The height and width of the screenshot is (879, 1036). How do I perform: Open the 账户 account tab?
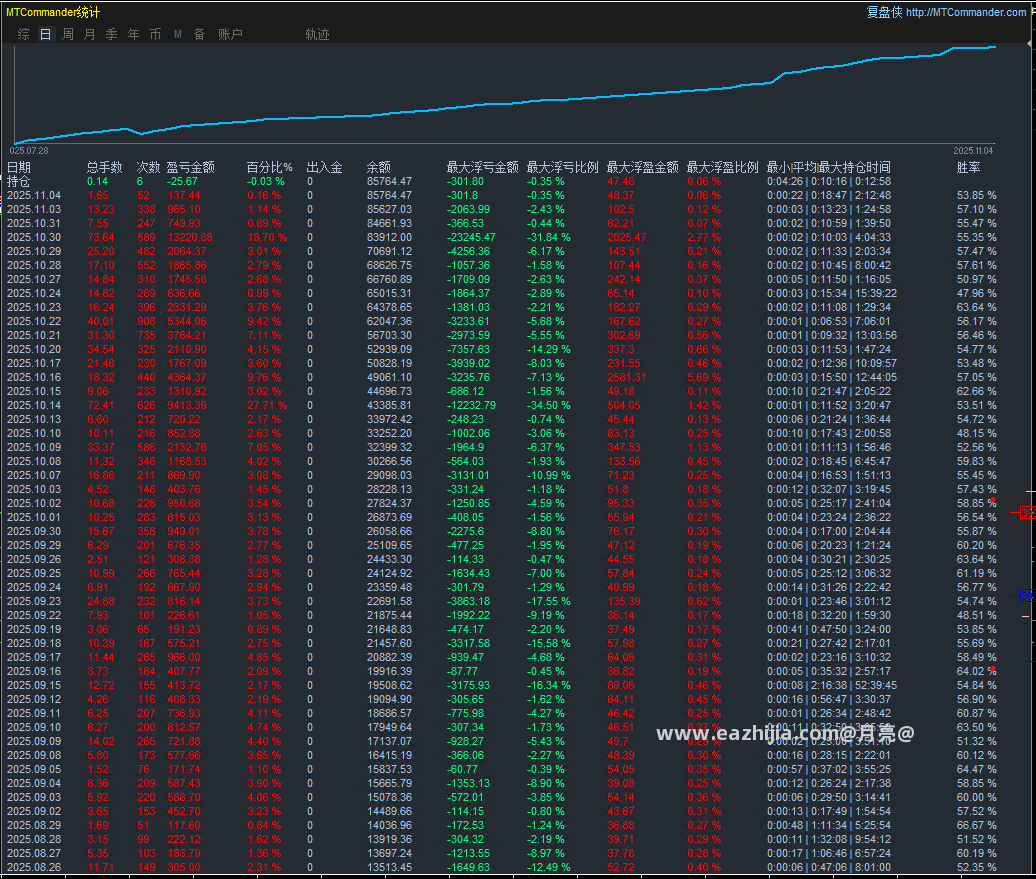click(x=231, y=34)
